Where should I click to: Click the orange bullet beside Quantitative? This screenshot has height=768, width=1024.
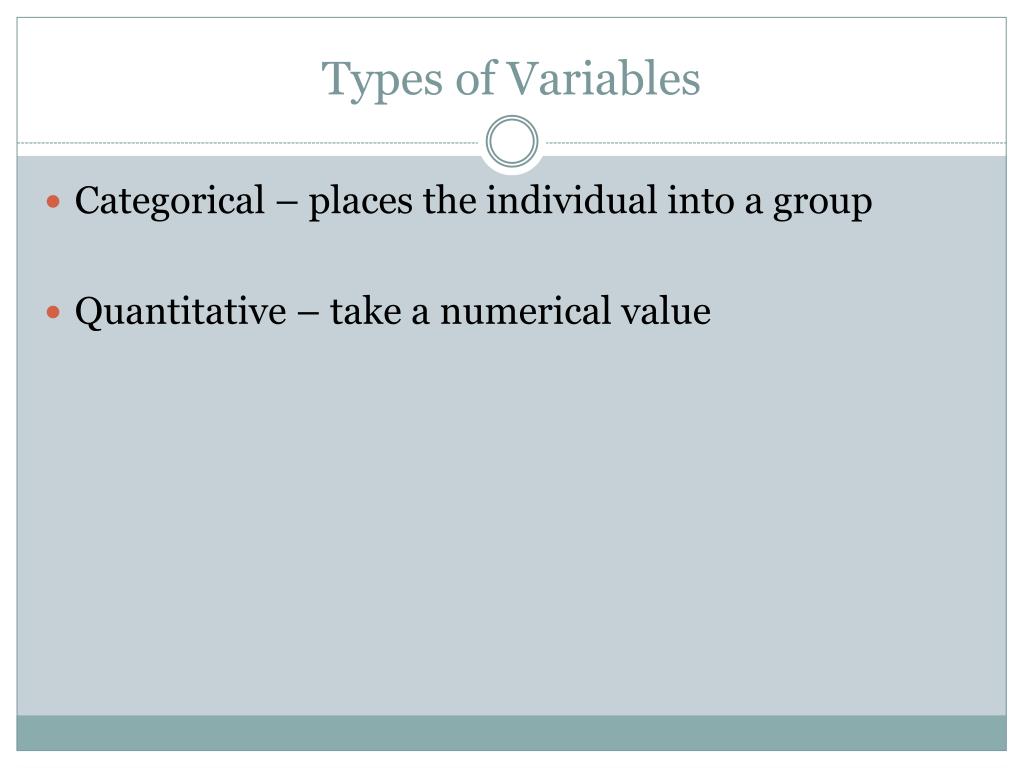(x=54, y=312)
